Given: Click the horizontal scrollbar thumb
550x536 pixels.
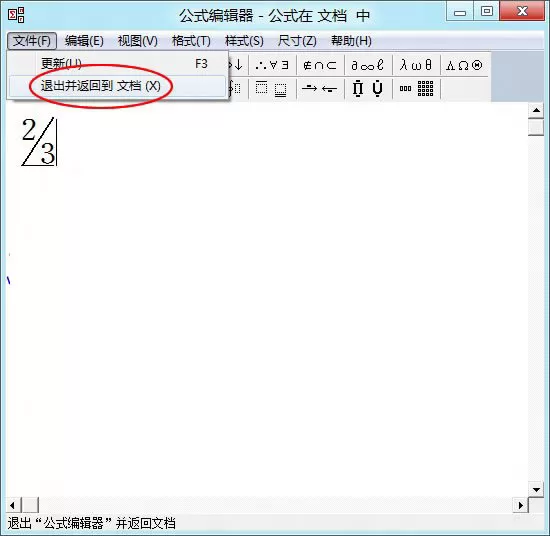Looking at the screenshot, I should 30,505.
